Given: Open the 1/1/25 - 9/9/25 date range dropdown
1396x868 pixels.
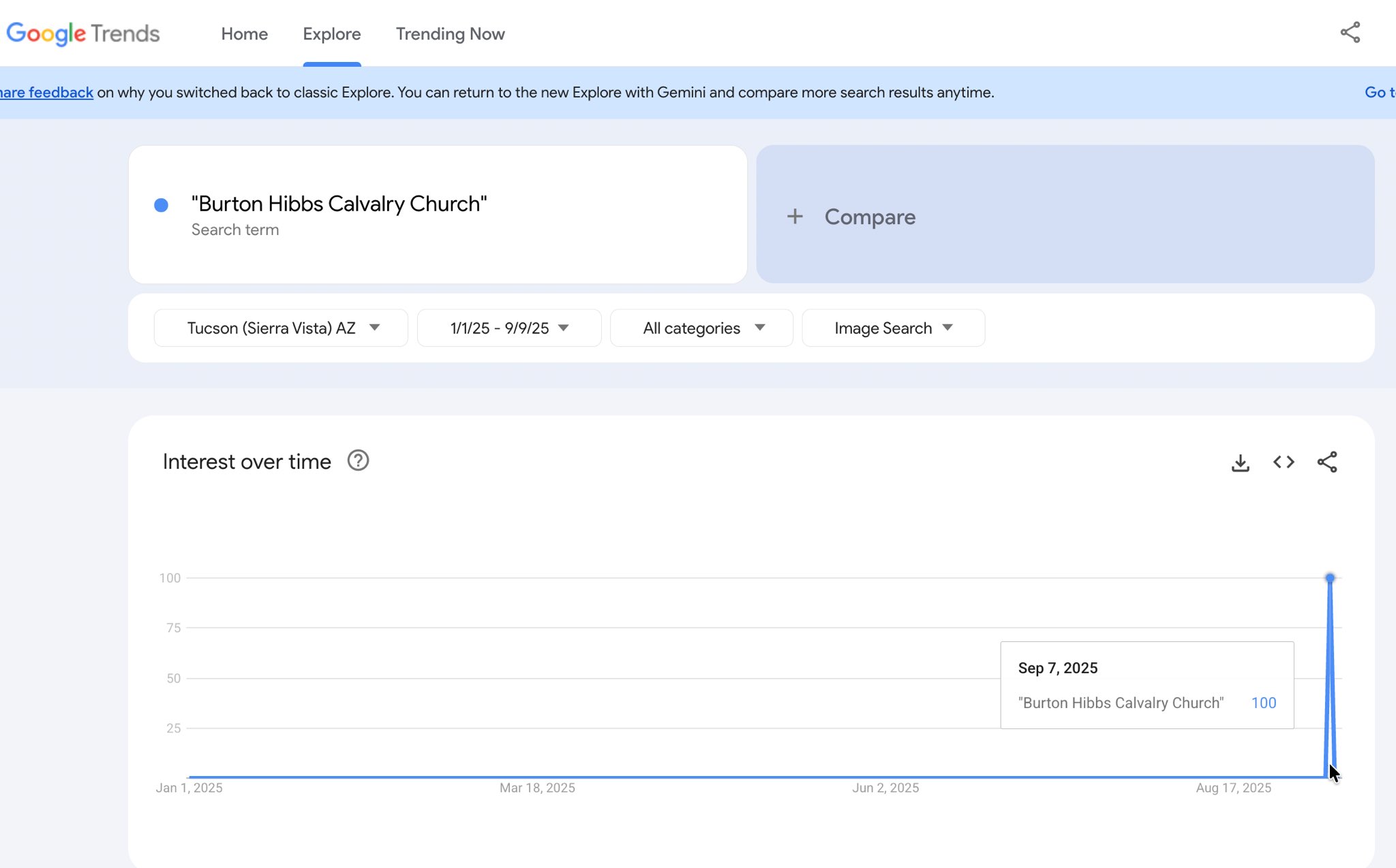Looking at the screenshot, I should pos(509,328).
